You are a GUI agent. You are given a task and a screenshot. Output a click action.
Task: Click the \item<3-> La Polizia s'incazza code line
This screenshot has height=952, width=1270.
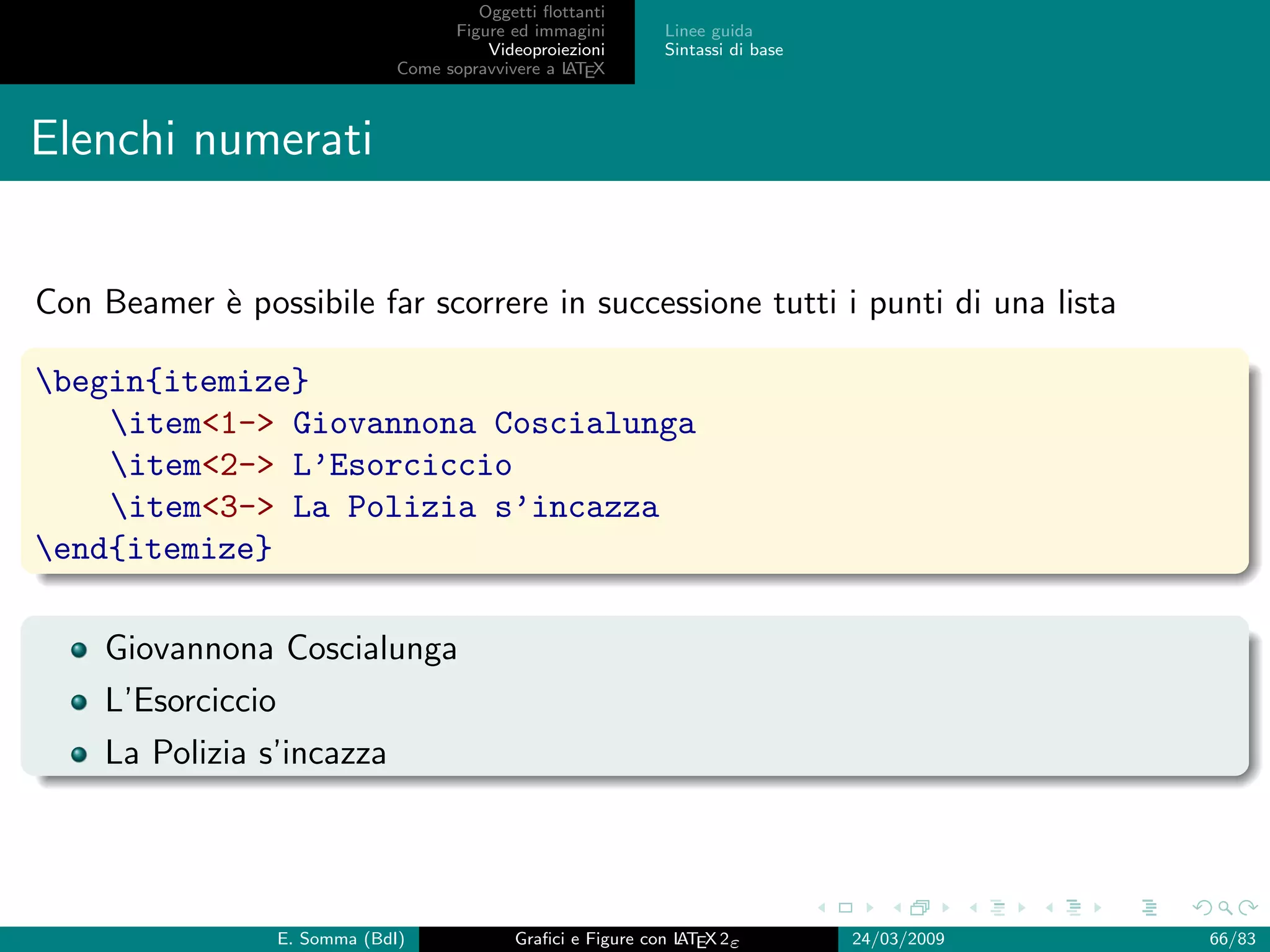[385, 507]
